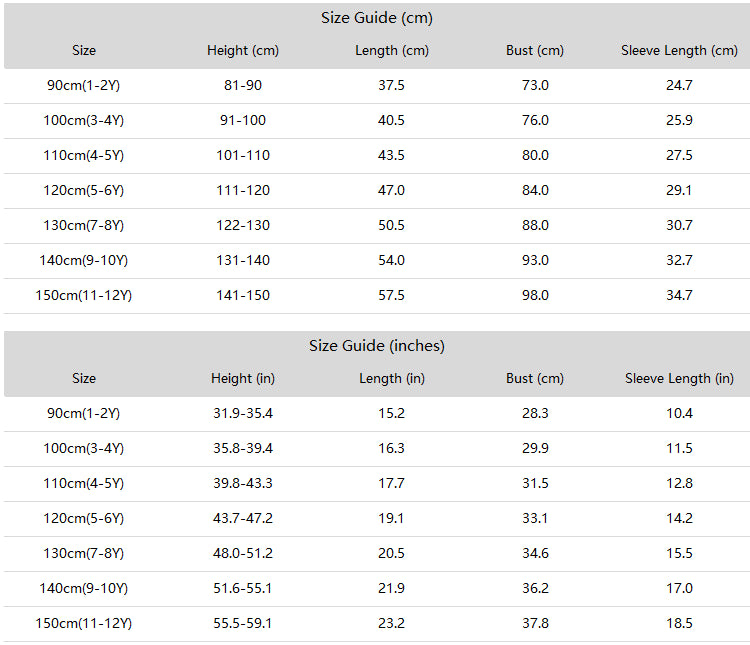Select the 90cm(1-2Y) row in cm table
The width and height of the screenshot is (750, 645).
376,86
